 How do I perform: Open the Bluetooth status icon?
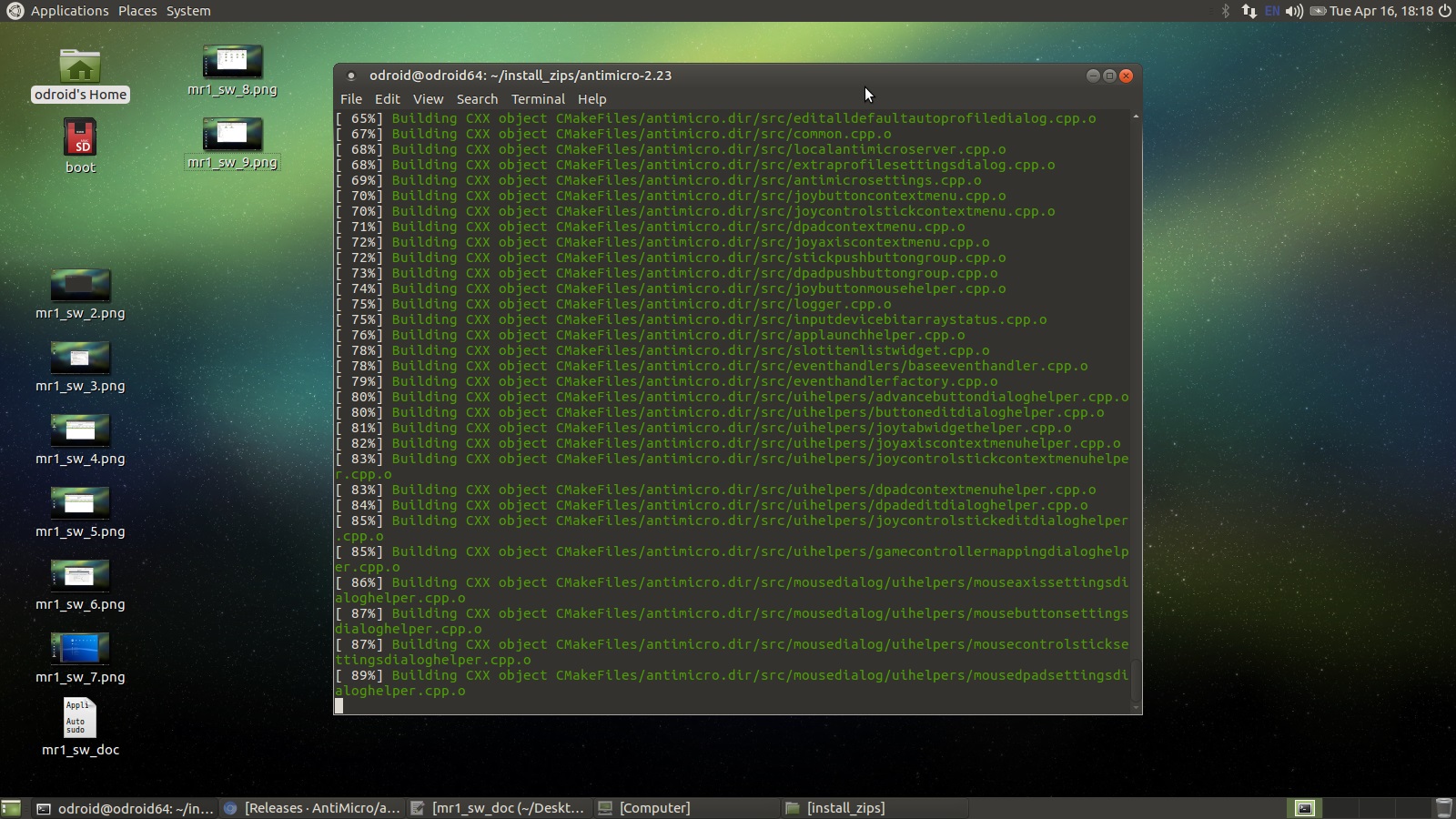[x=1225, y=11]
